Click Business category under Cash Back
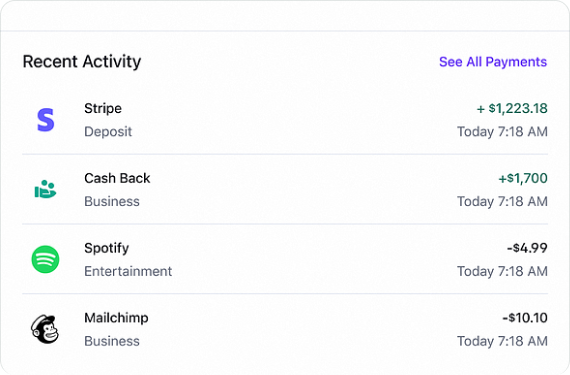570x375 pixels. click(112, 202)
